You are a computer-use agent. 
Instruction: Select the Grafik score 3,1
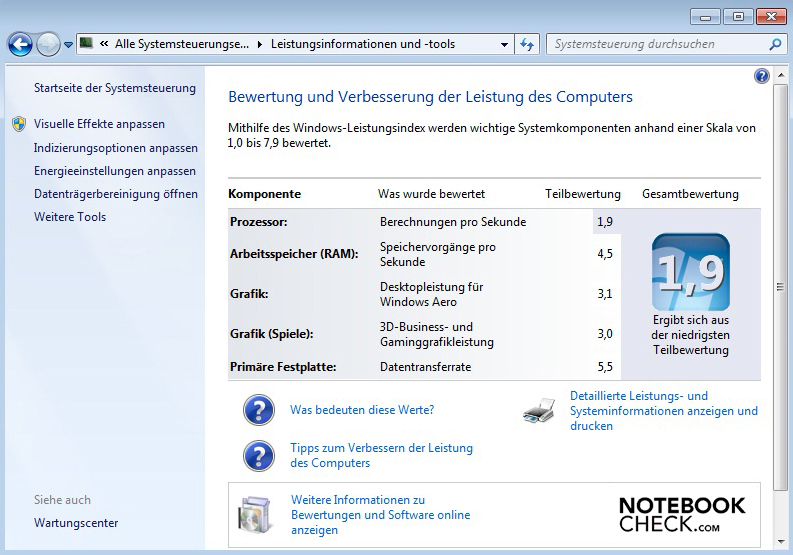point(605,294)
